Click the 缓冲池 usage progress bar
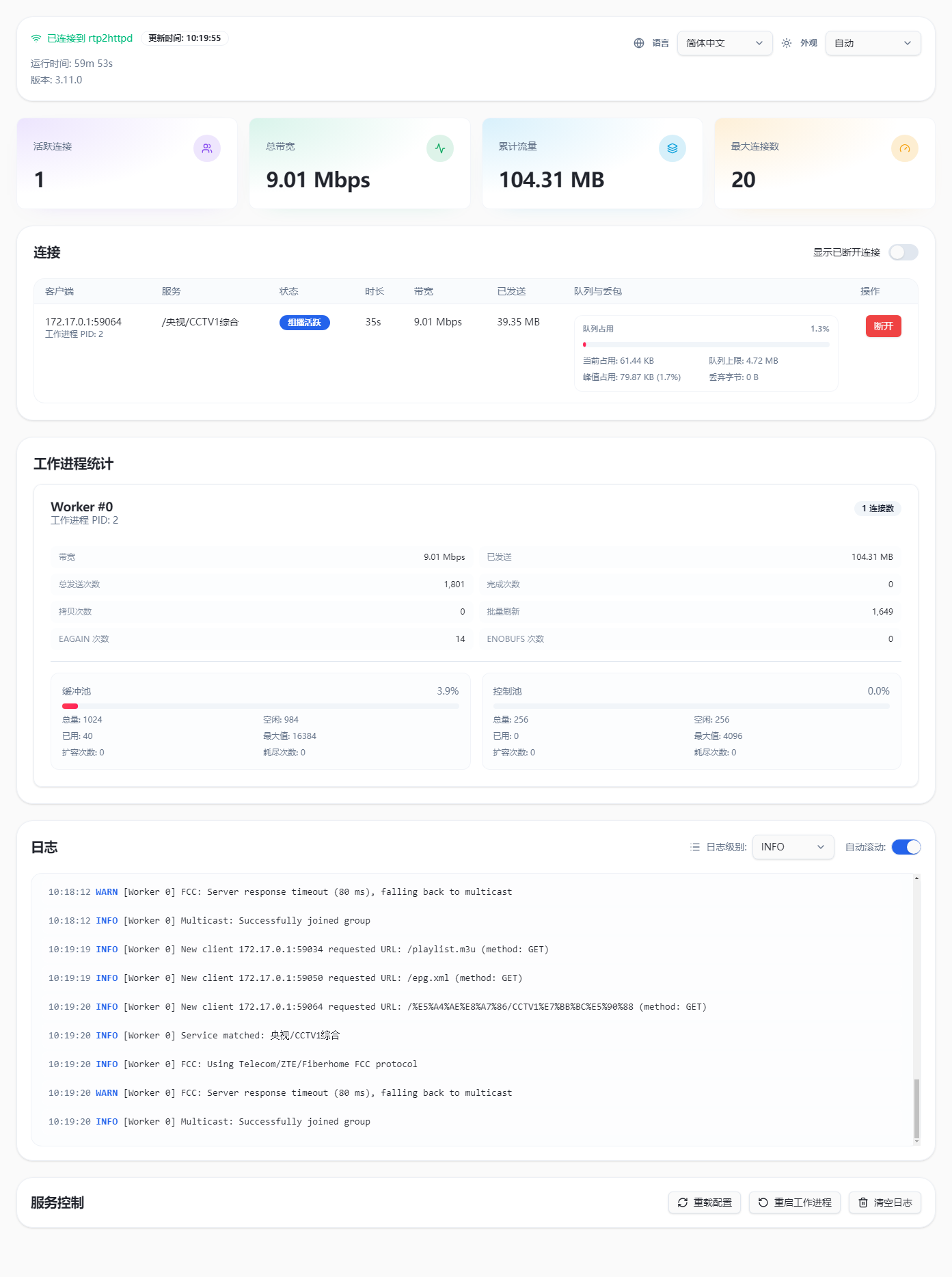The width and height of the screenshot is (952, 1277). tap(260, 706)
